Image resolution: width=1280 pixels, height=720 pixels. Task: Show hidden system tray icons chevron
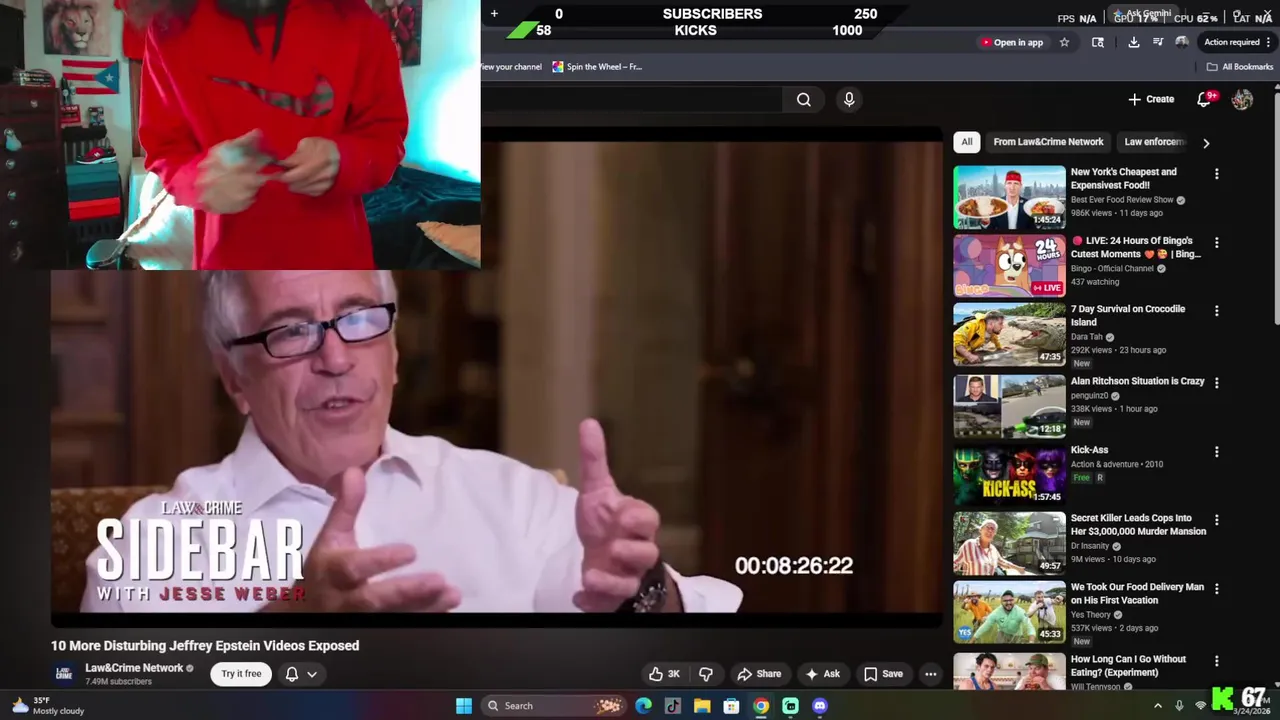[1158, 706]
